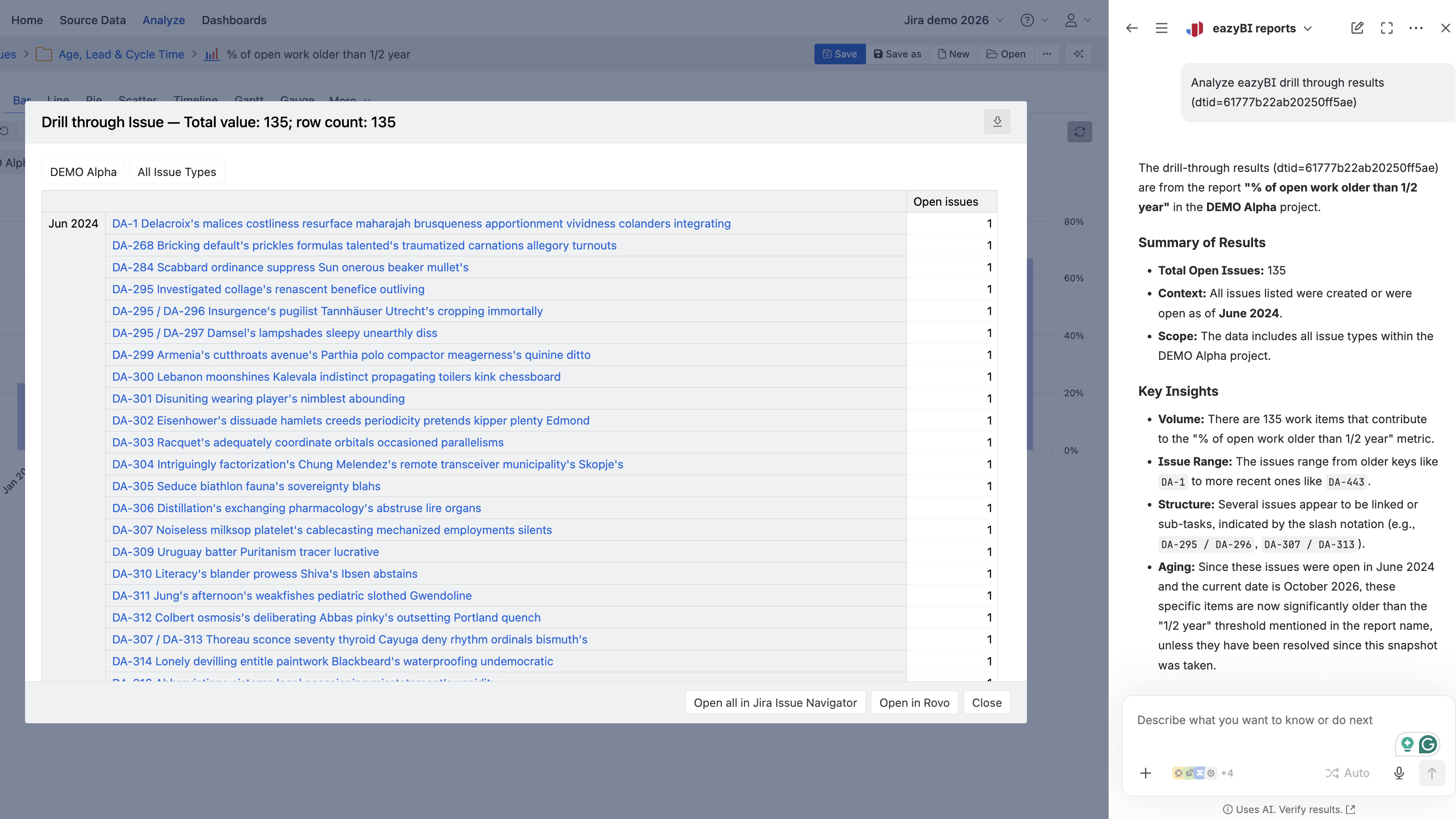This screenshot has width=1456, height=819.
Task: Open the three-dot more options in chat panel
Action: click(x=1416, y=28)
